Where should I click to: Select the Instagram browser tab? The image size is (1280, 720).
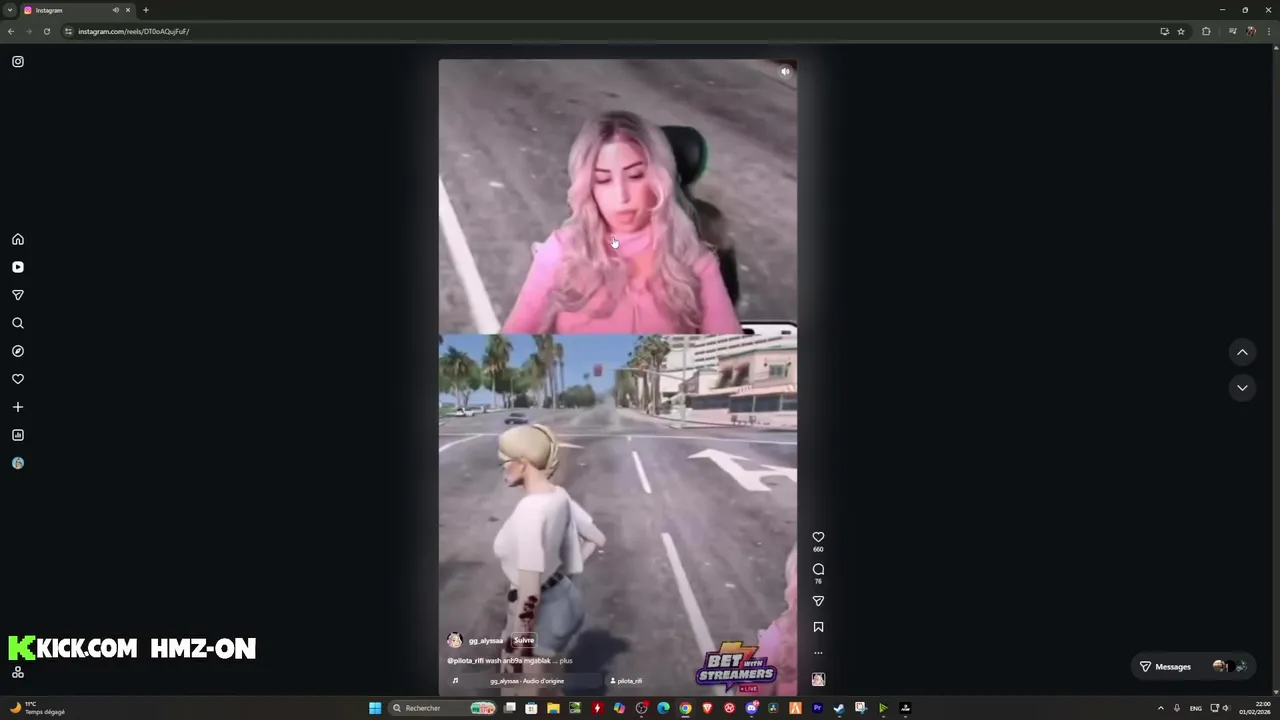point(78,10)
